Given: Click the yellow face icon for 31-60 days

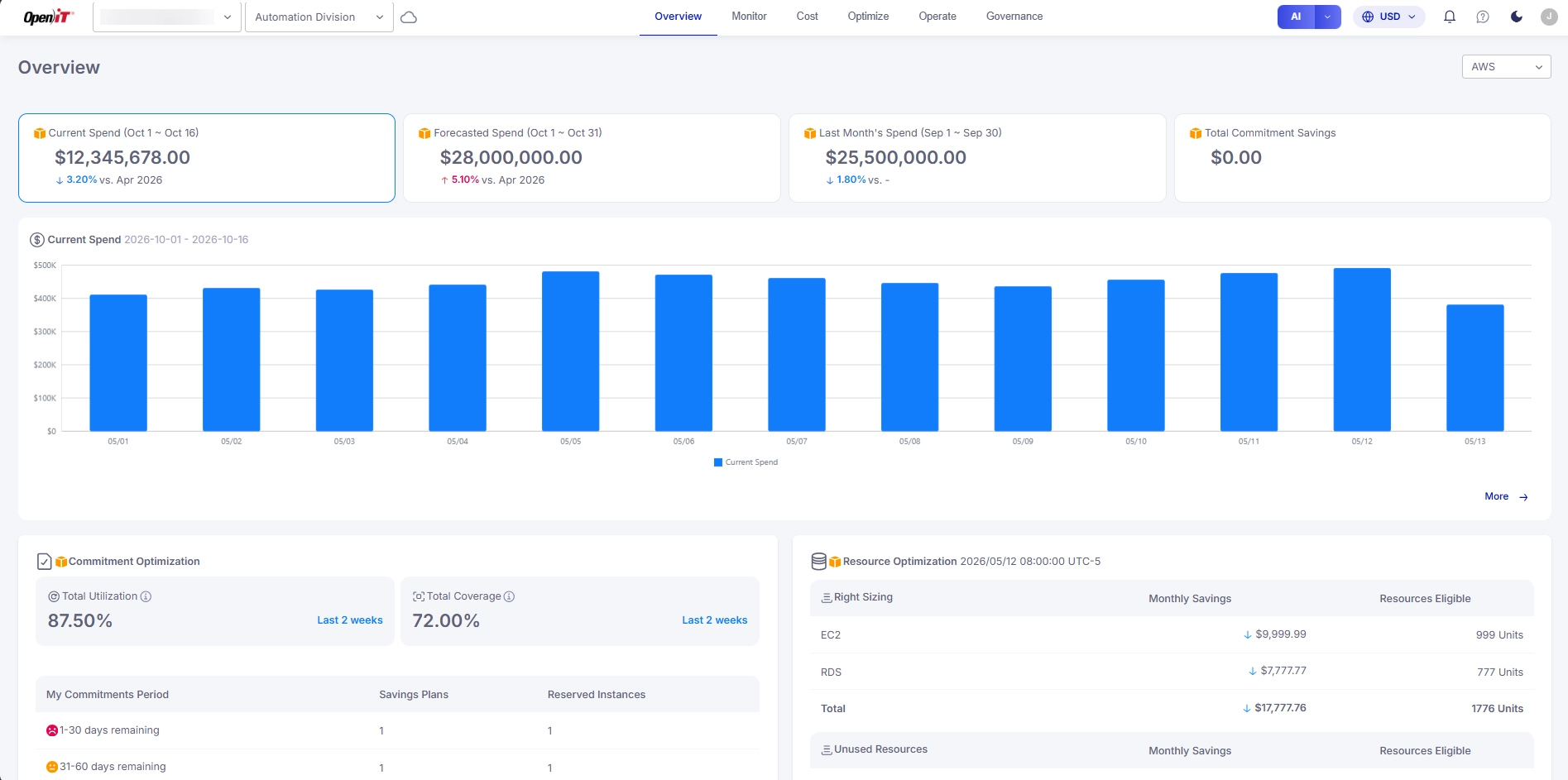Looking at the screenshot, I should pyautogui.click(x=52, y=767).
